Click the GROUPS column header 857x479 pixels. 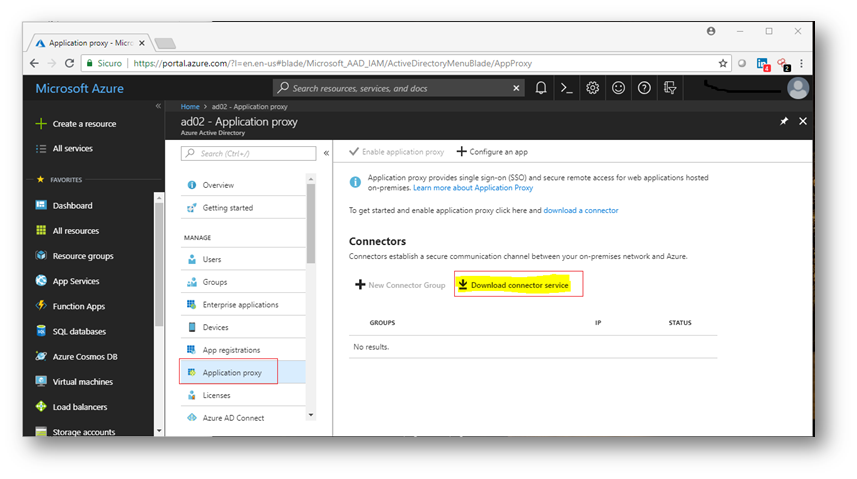pyautogui.click(x=382, y=323)
